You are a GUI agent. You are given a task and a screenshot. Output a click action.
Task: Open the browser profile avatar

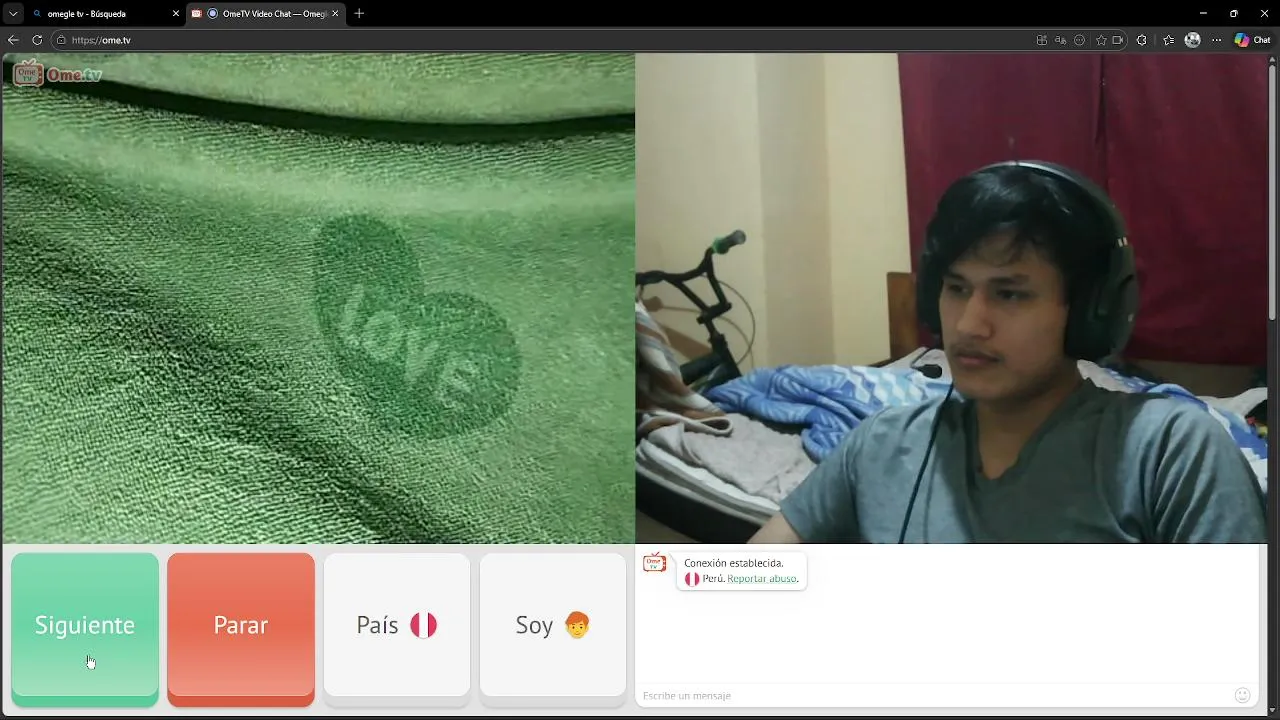(x=1192, y=40)
